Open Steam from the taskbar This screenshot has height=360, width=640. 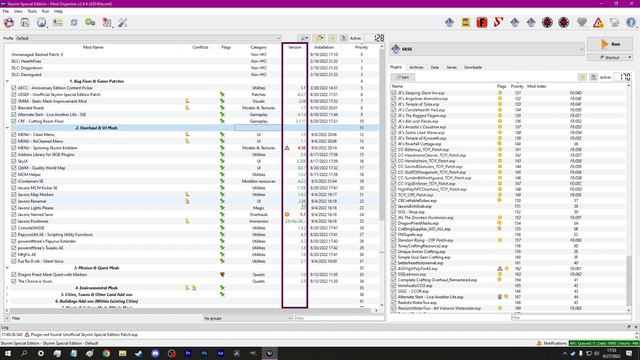click(x=139, y=353)
